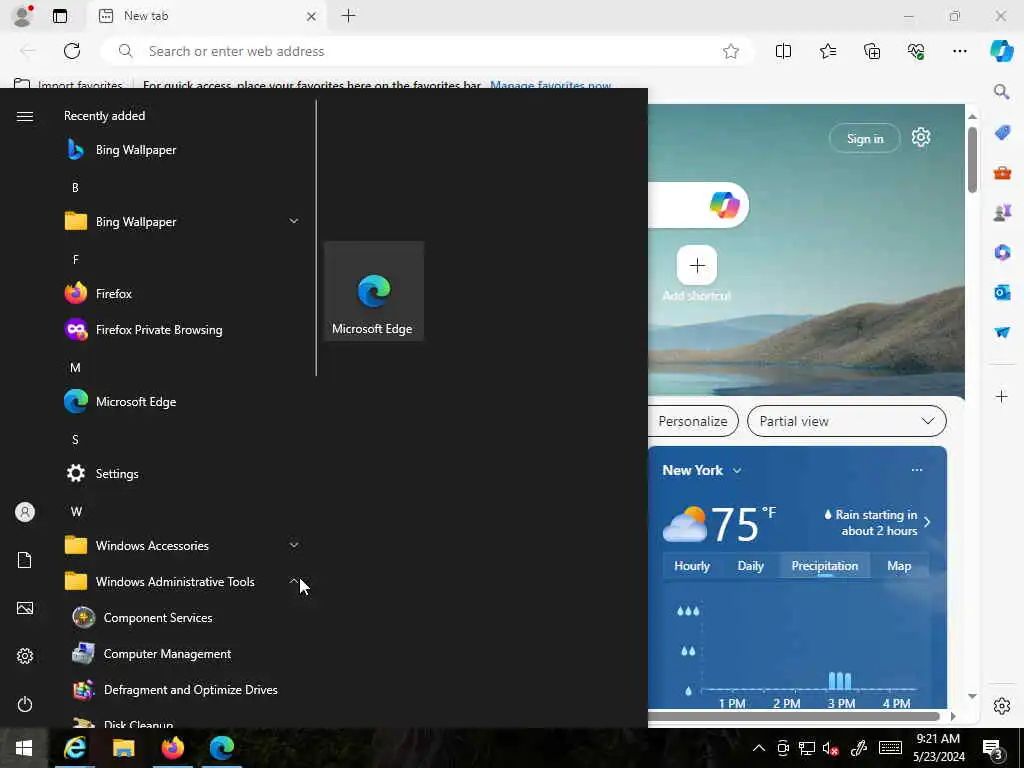Image resolution: width=1024 pixels, height=768 pixels.
Task: Click the sidebar search magnifier icon
Action: pyautogui.click(x=1002, y=91)
